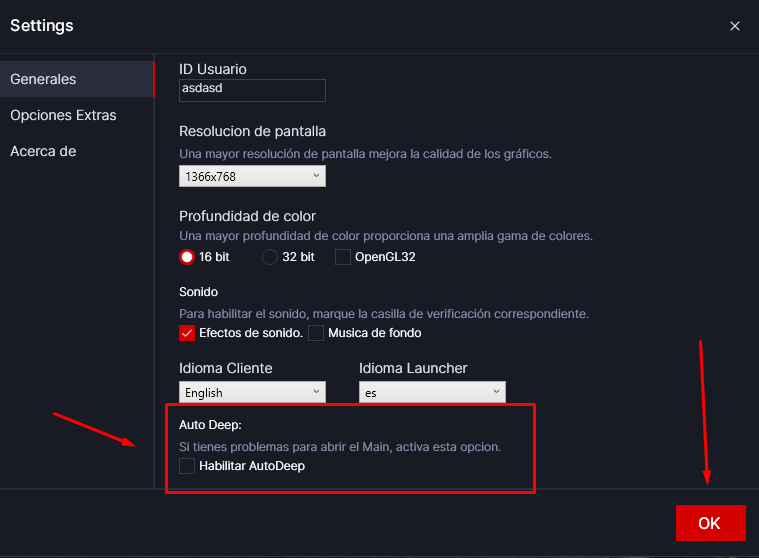
Task: Open the Idioma Cliente dropdown
Action: (x=252, y=393)
